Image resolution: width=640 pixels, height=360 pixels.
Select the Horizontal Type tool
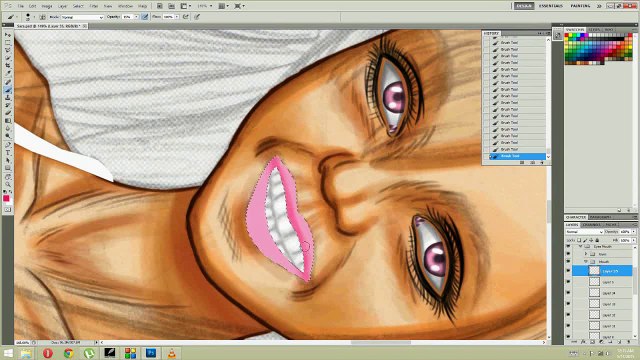click(8, 153)
